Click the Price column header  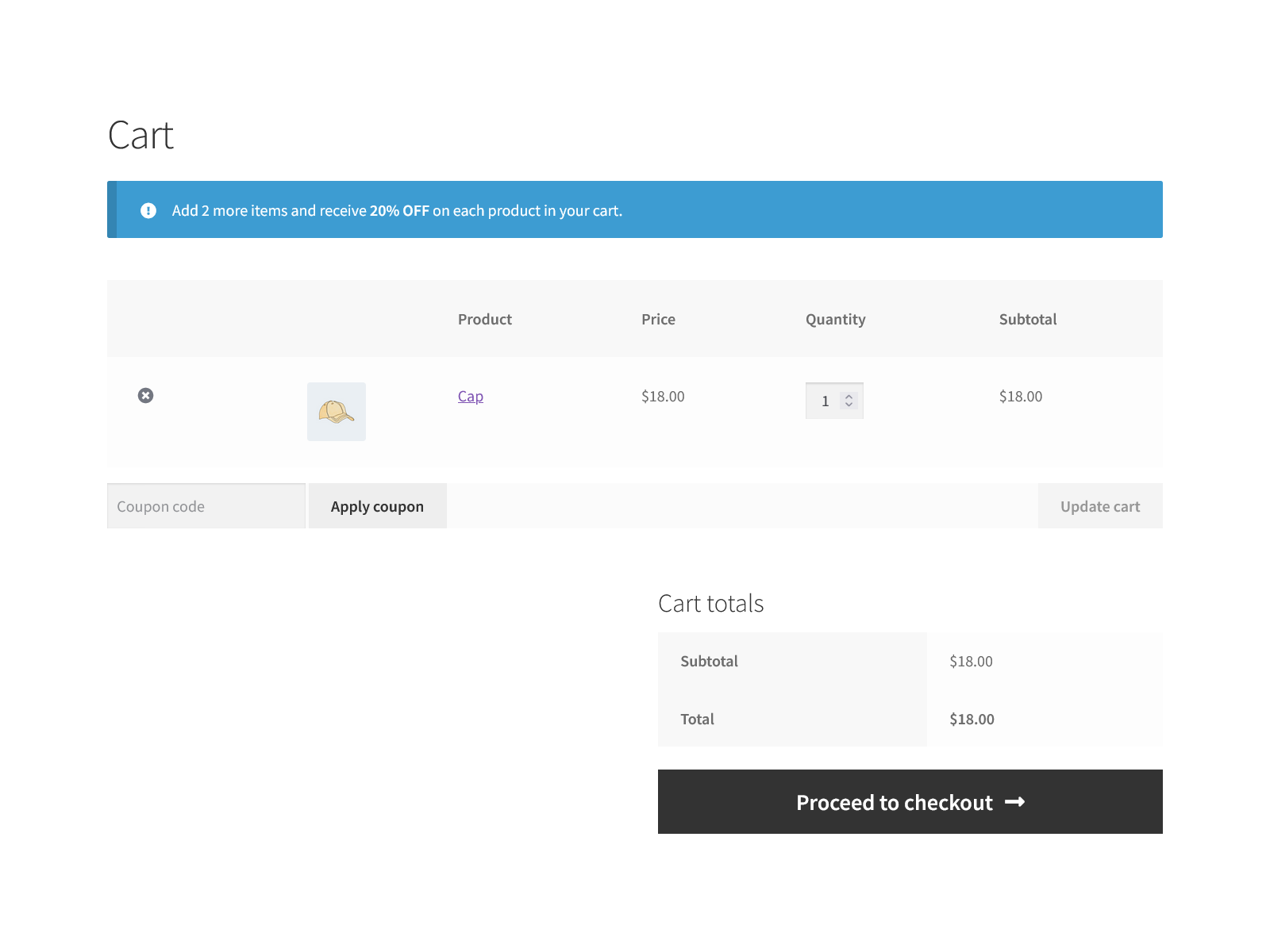658,319
